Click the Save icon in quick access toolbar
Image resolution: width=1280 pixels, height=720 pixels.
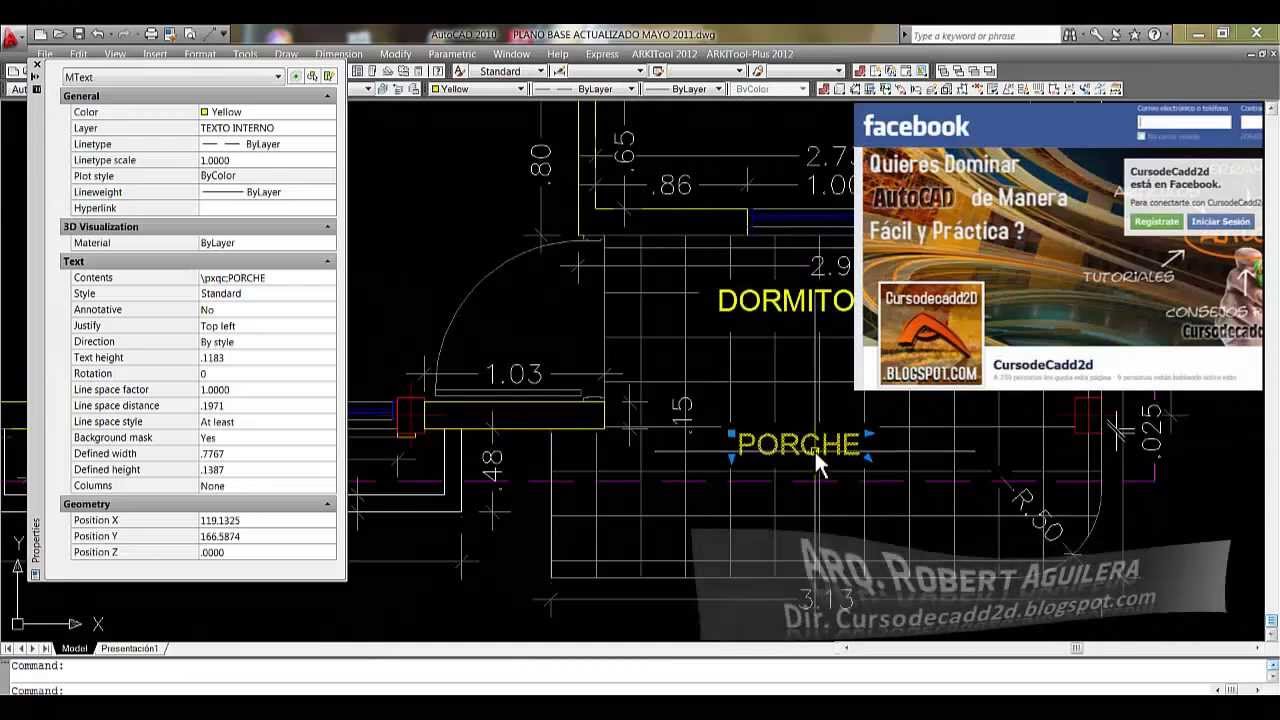(x=79, y=34)
